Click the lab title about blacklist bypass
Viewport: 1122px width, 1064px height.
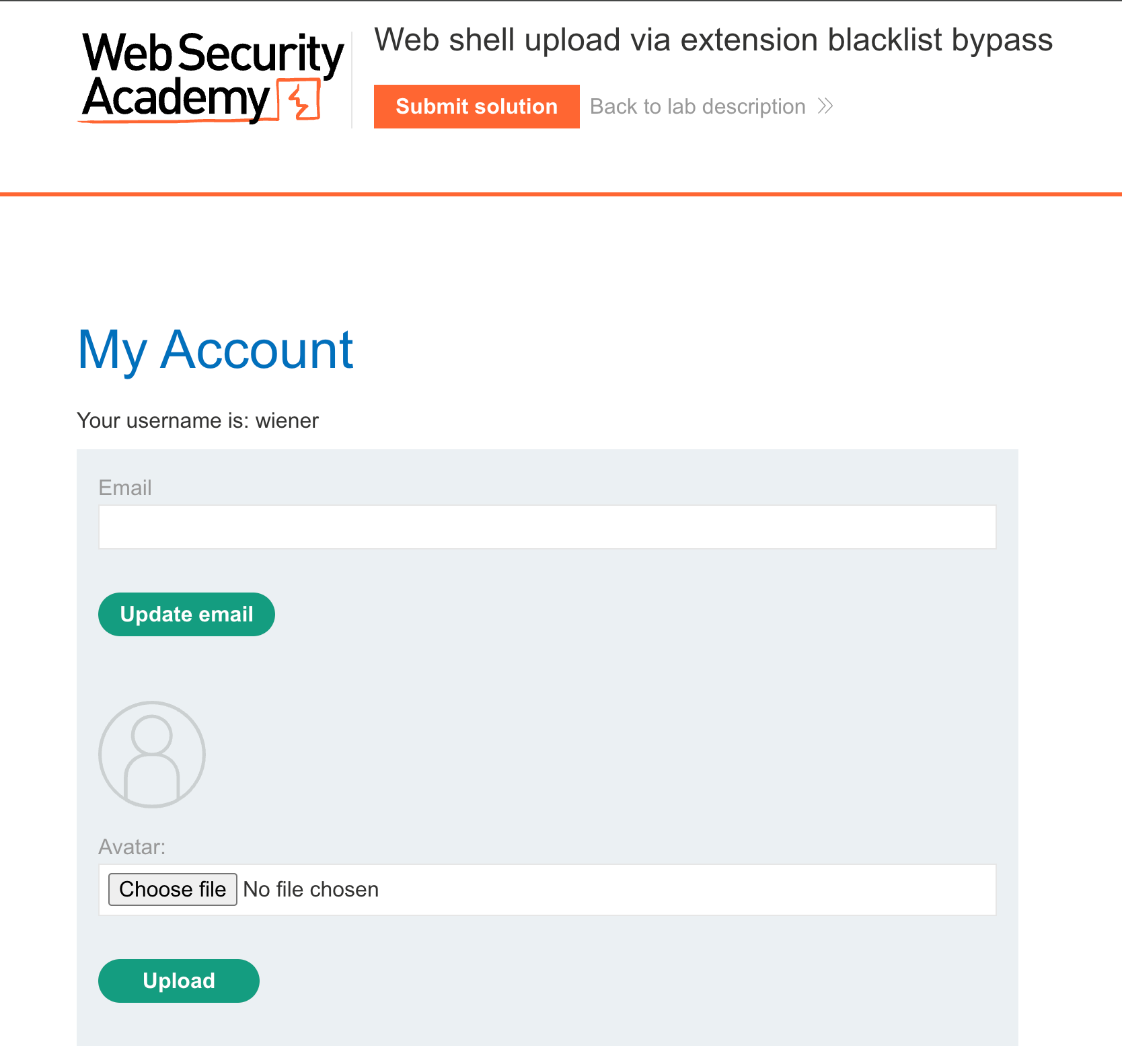713,40
